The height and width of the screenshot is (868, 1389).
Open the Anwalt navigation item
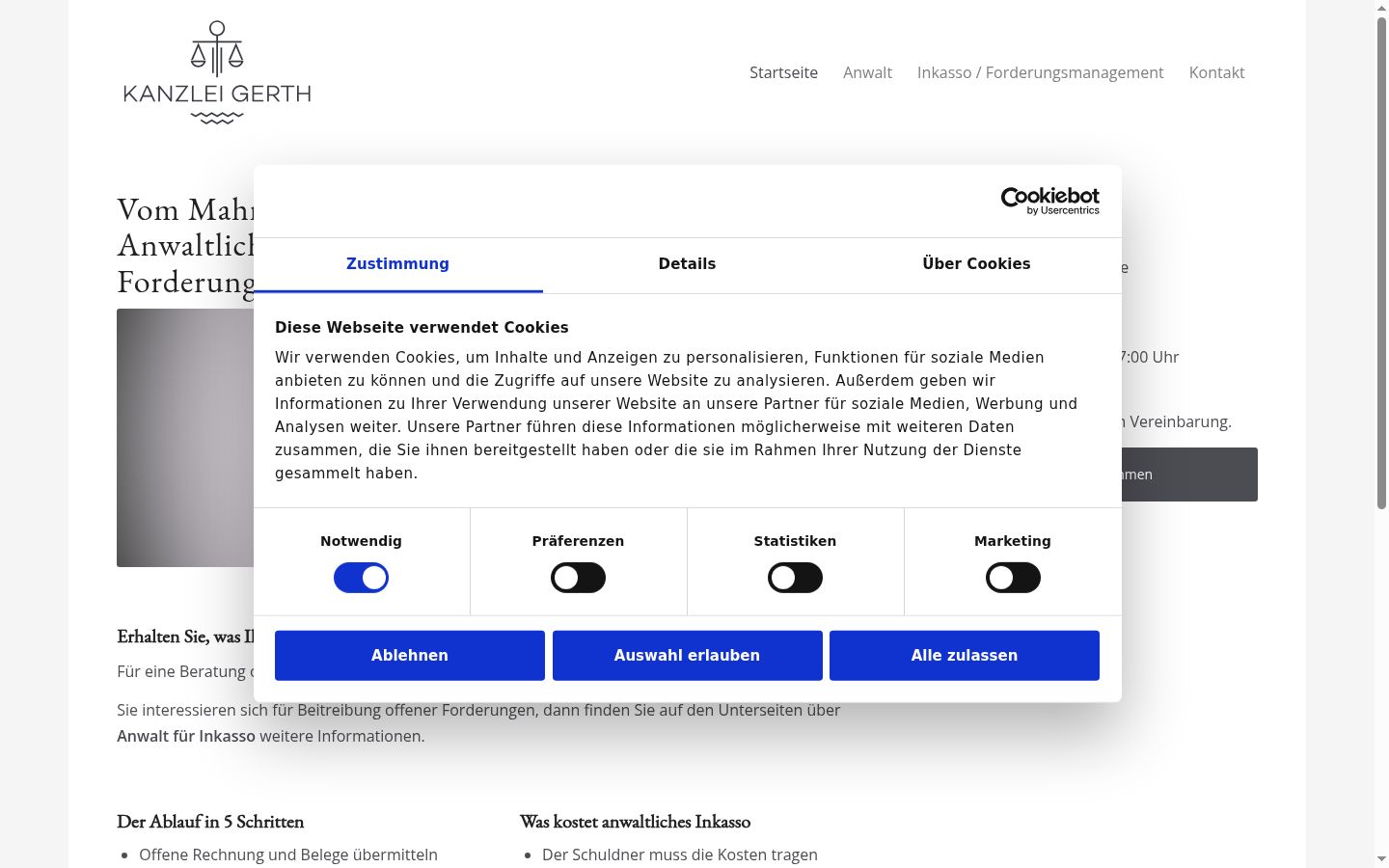pos(867,72)
